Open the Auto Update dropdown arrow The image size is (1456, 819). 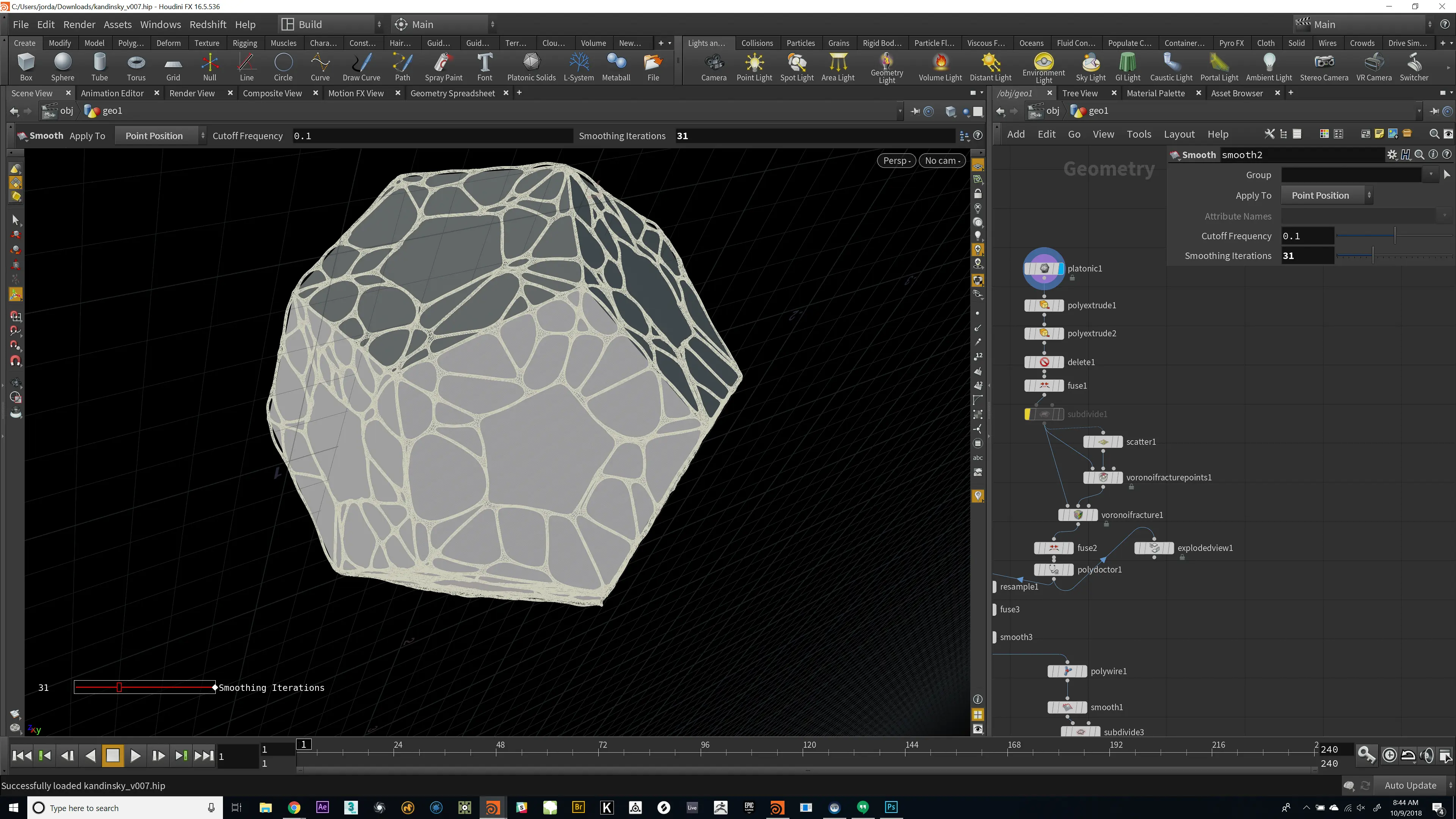1450,785
